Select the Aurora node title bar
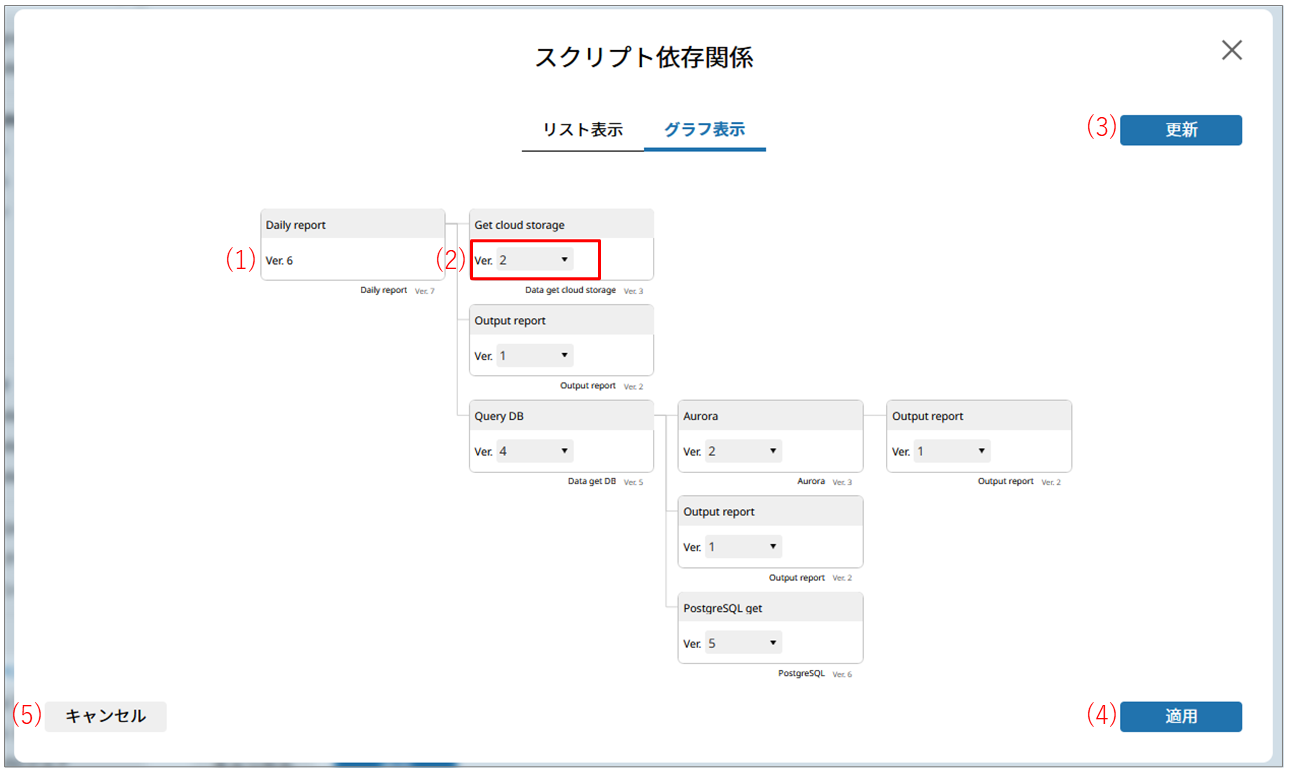The image size is (1289, 775). pyautogui.click(x=770, y=416)
